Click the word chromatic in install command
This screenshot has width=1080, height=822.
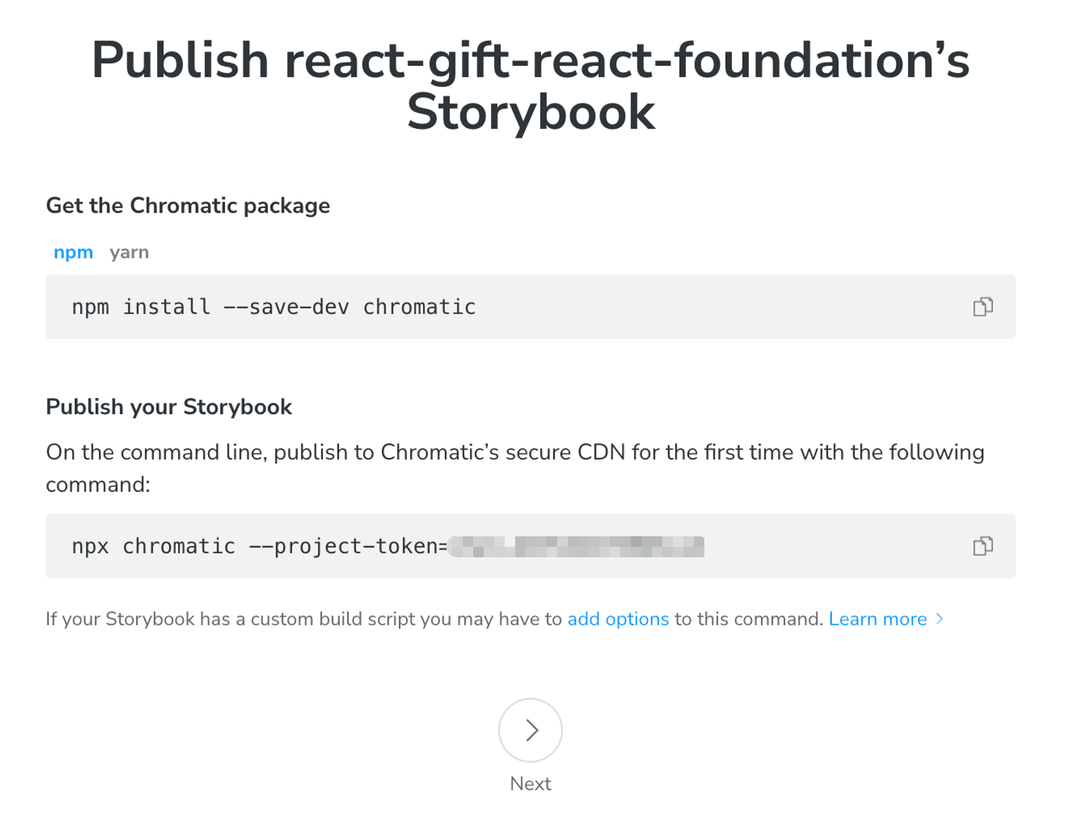(419, 307)
